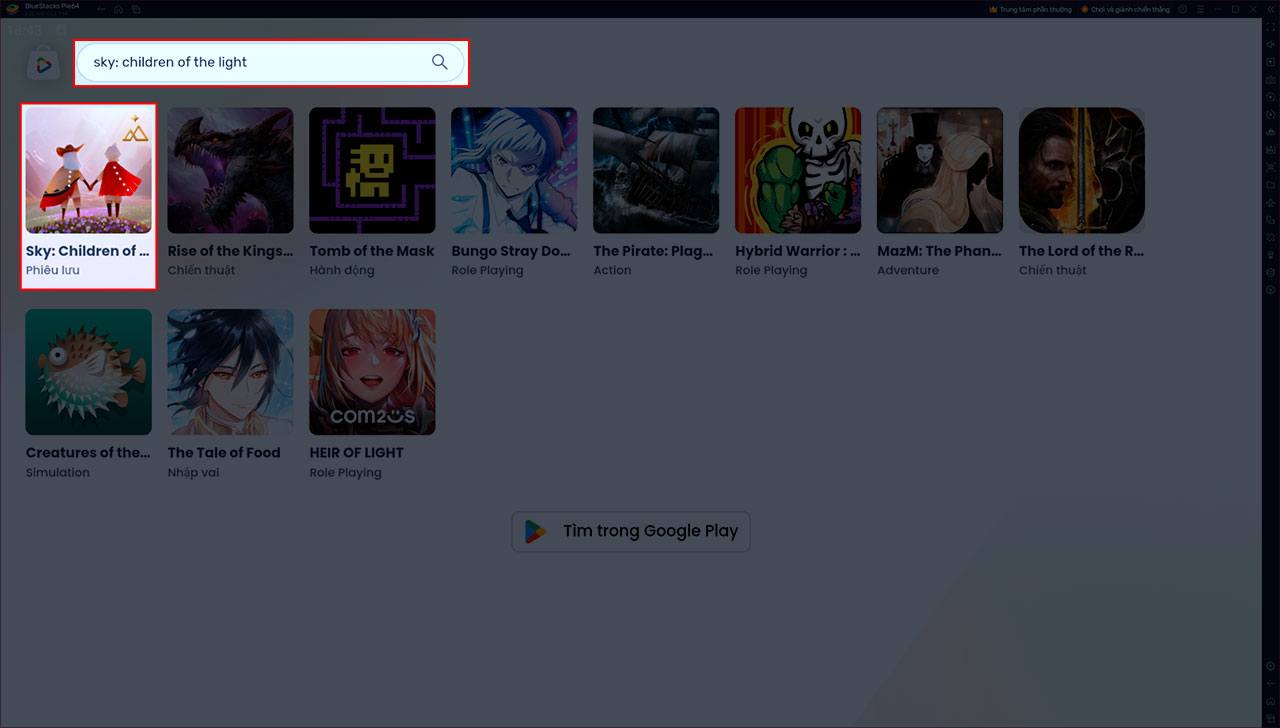Viewport: 1280px width, 728px height.
Task: Select Tomb of the Mask game icon
Action: pos(372,171)
